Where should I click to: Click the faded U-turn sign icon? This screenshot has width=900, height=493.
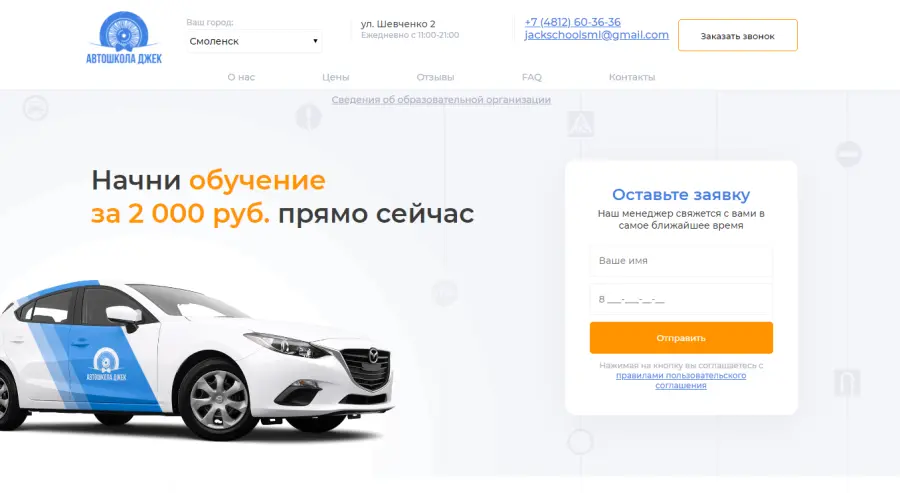pos(847,383)
